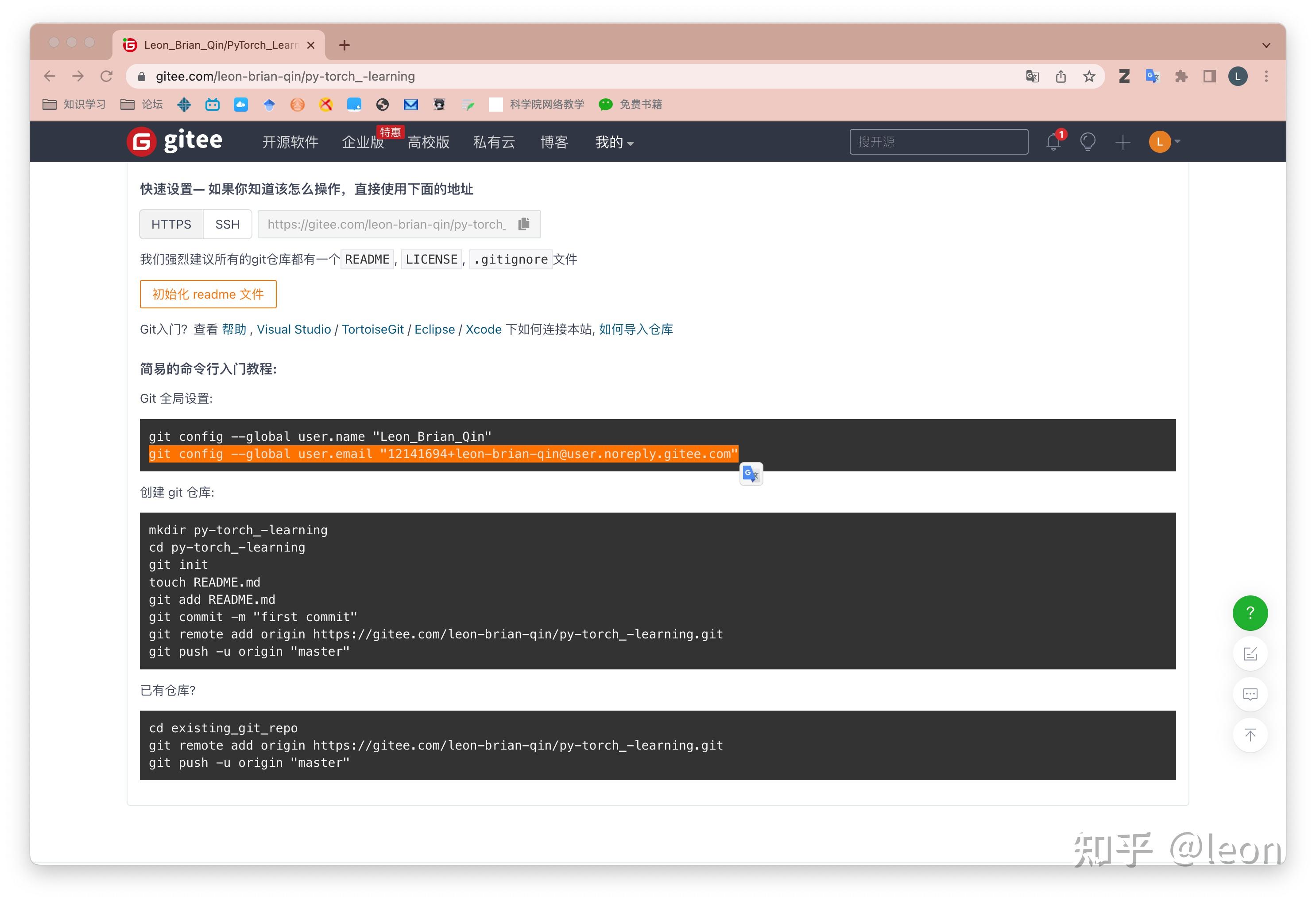Viewport: 1316px width, 902px height.
Task: Click the floating Google Translate popup icon
Action: (x=751, y=474)
